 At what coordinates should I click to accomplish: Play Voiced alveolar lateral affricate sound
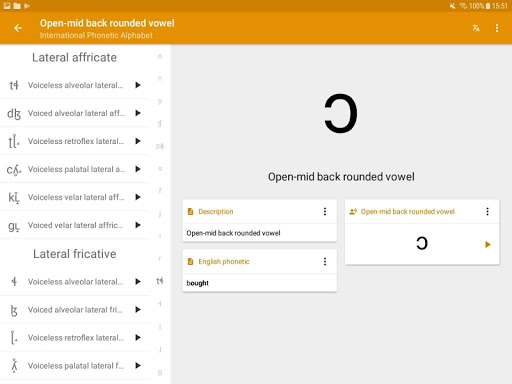(138, 113)
